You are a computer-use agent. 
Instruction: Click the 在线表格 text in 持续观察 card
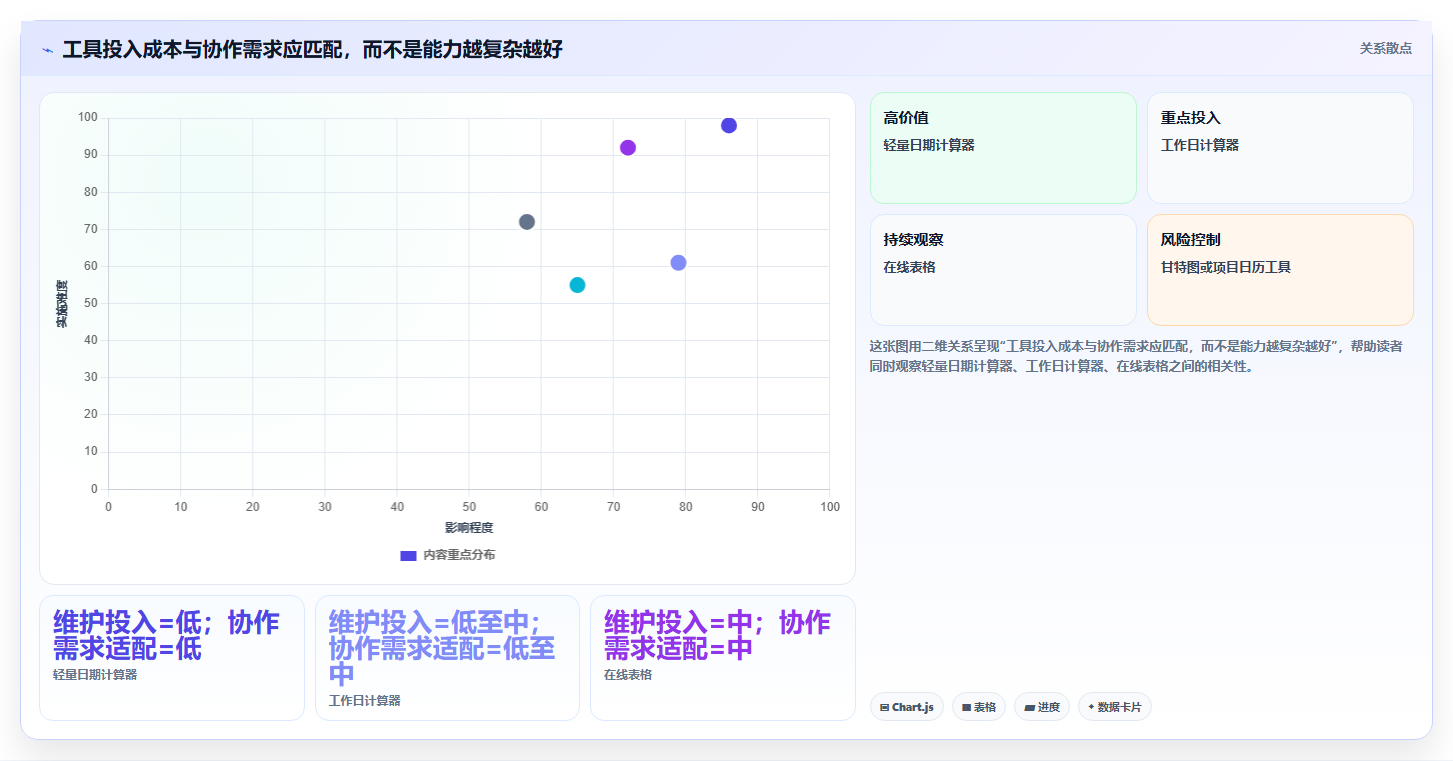(x=910, y=267)
